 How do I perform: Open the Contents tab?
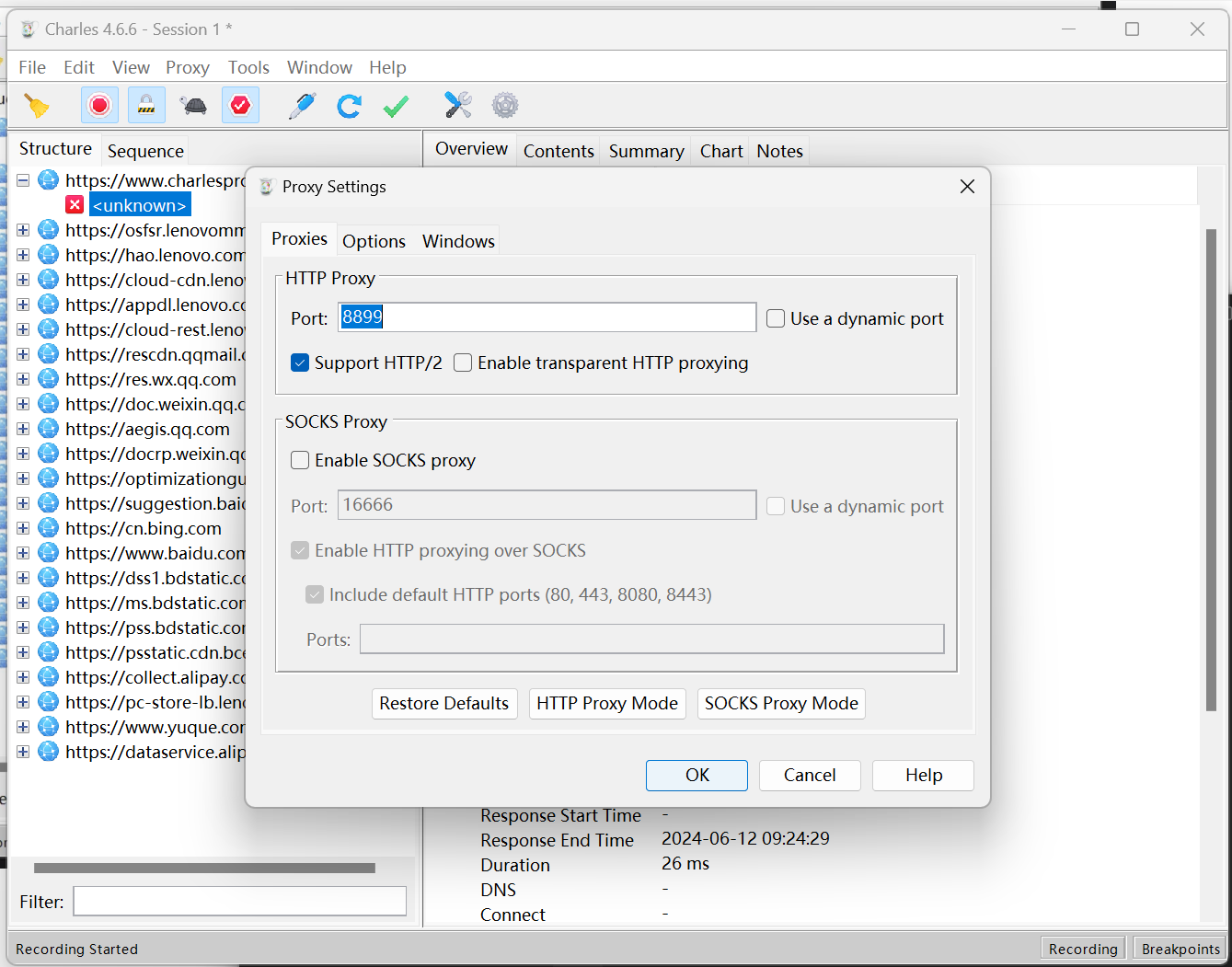click(x=558, y=151)
